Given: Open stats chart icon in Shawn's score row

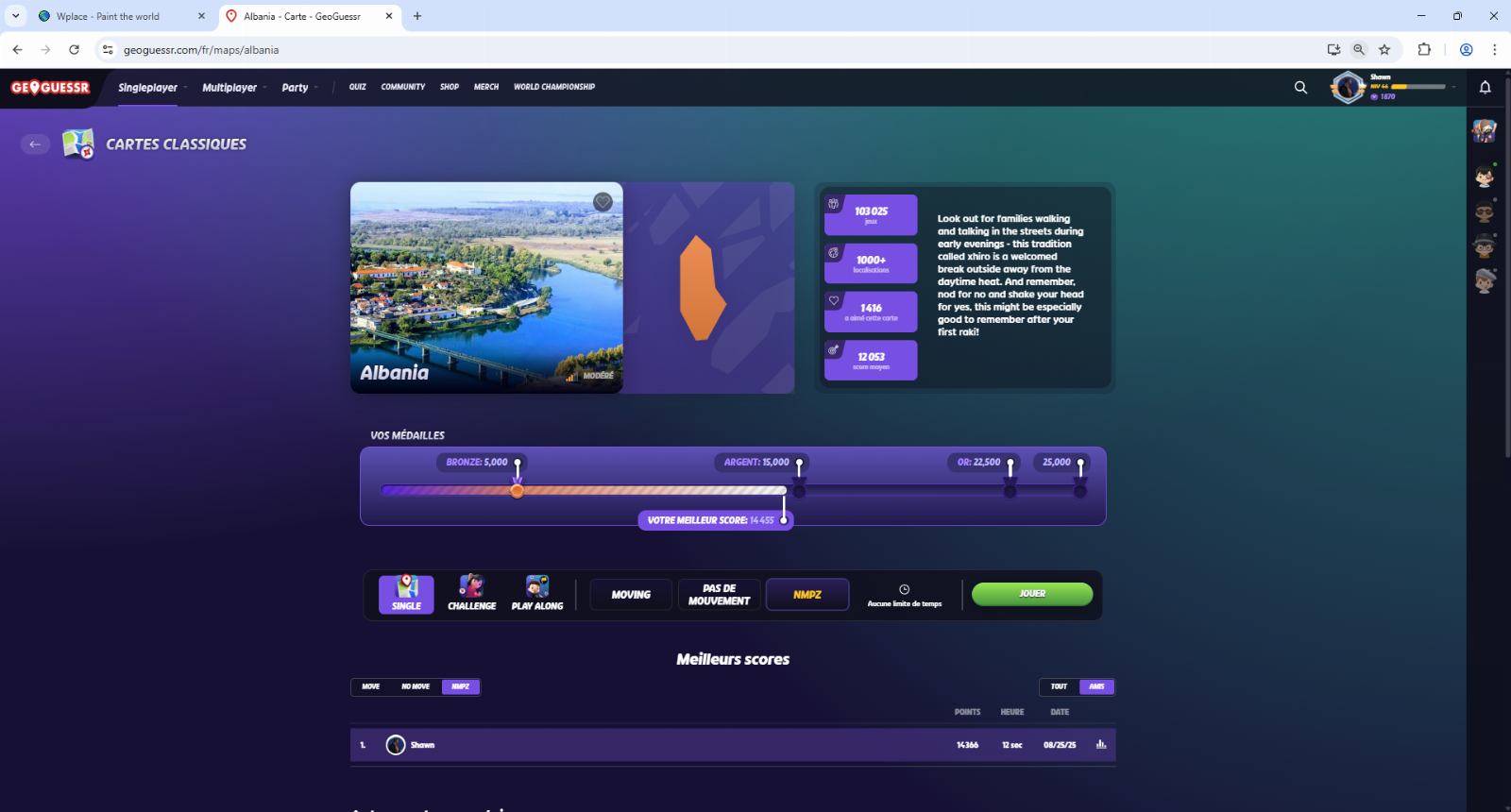Looking at the screenshot, I should point(1101,745).
